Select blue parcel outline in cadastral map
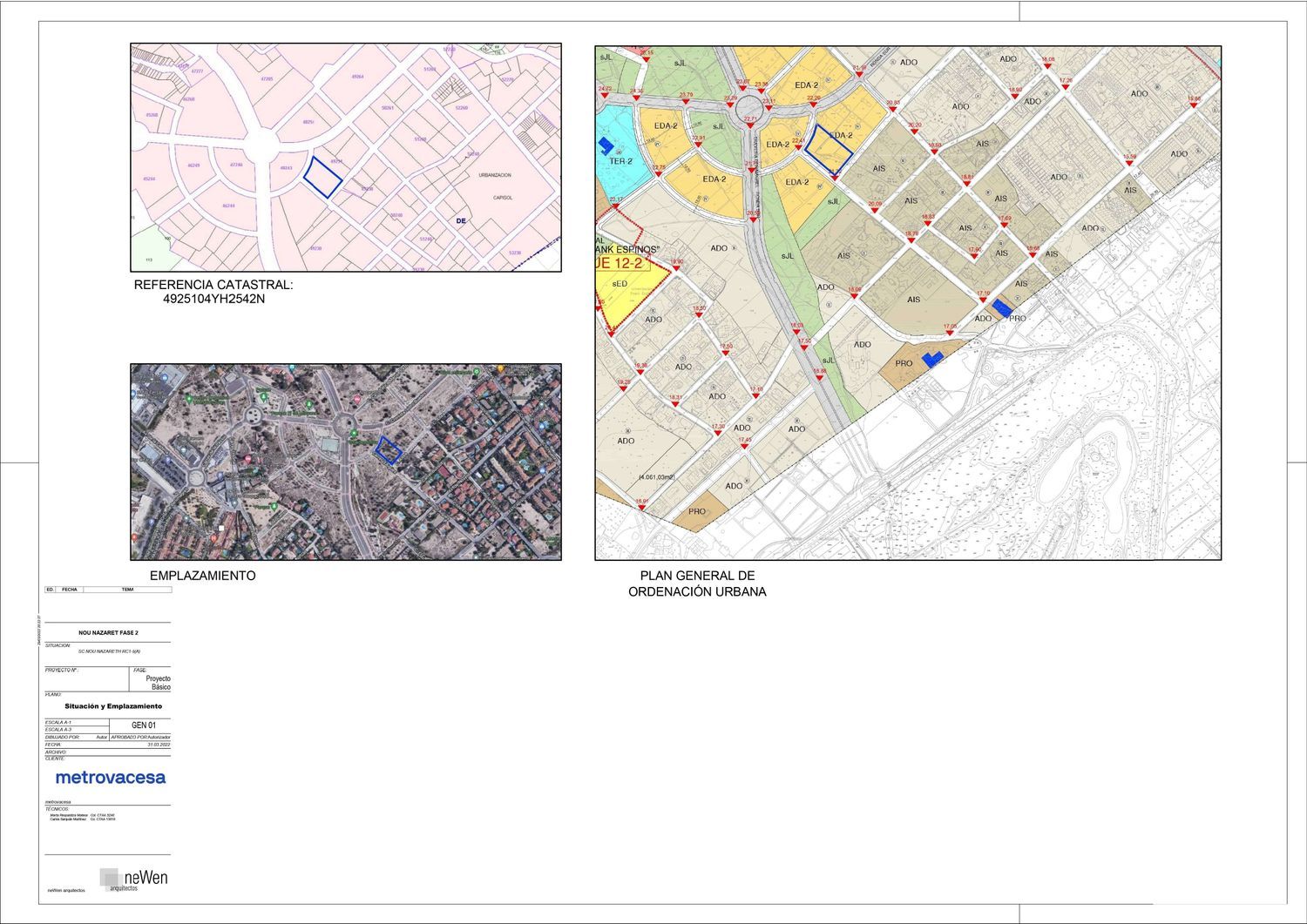This screenshot has width=1307, height=924. (322, 177)
